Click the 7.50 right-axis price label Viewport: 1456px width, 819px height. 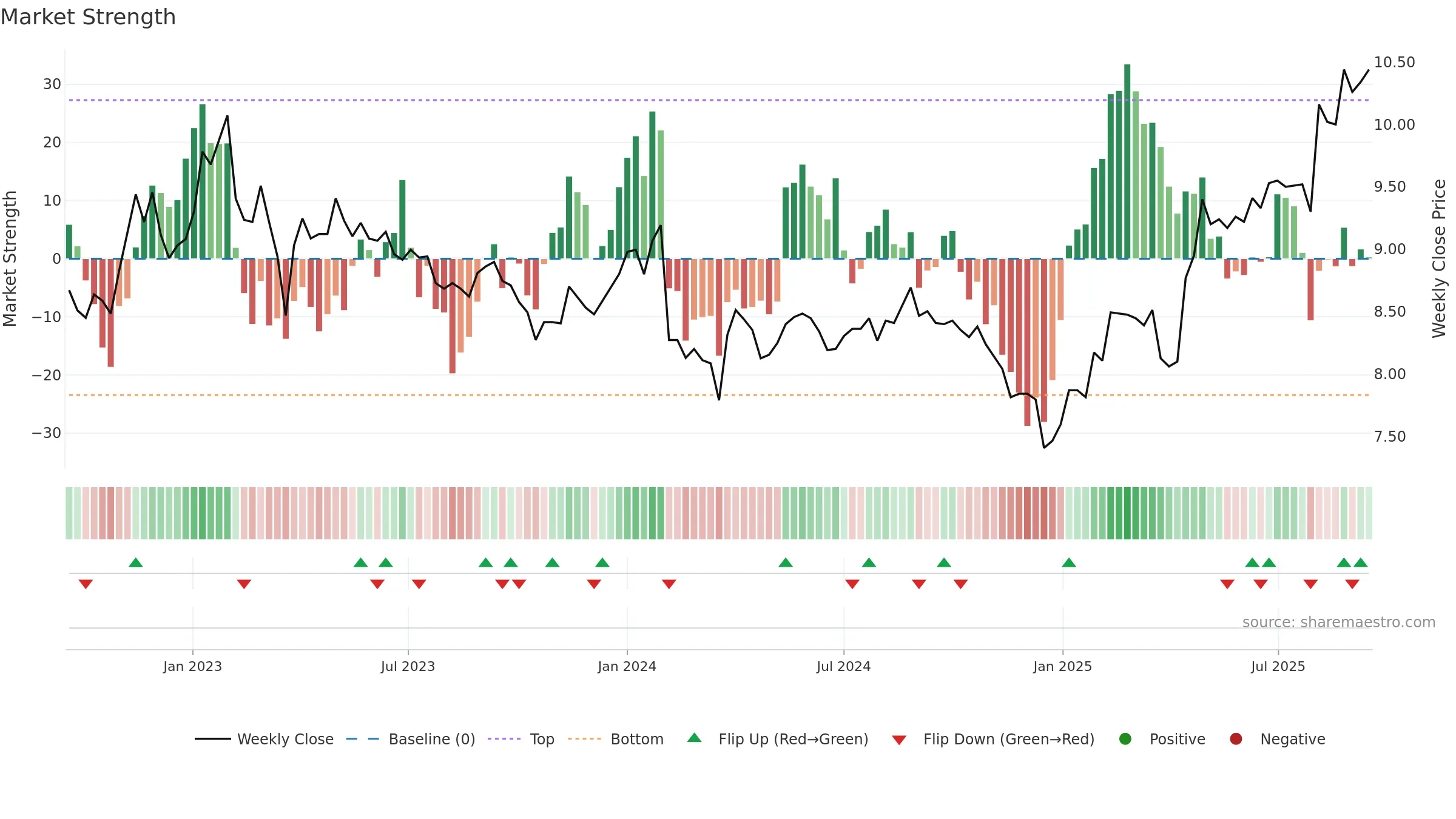pos(1389,436)
